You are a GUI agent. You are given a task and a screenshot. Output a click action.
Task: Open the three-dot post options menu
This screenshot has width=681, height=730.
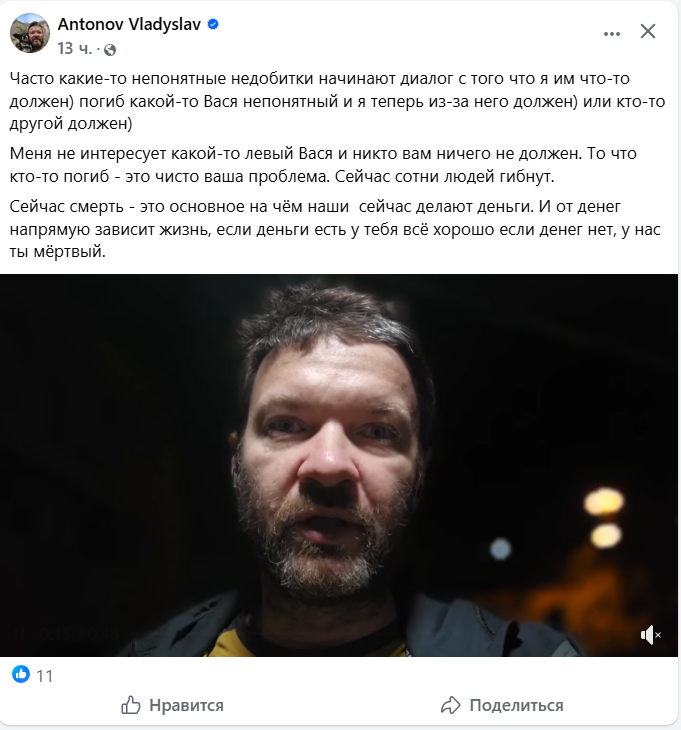coord(612,34)
